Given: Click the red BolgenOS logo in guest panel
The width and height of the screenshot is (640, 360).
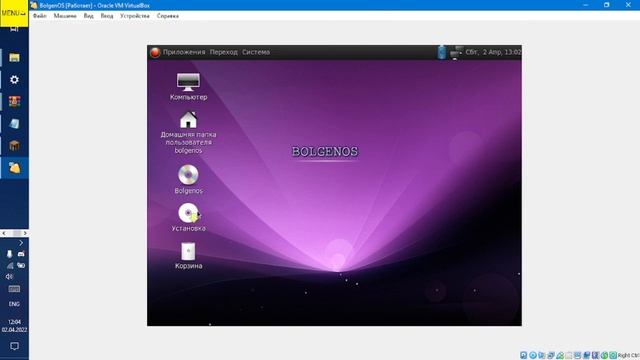Looking at the screenshot, I should [x=155, y=52].
